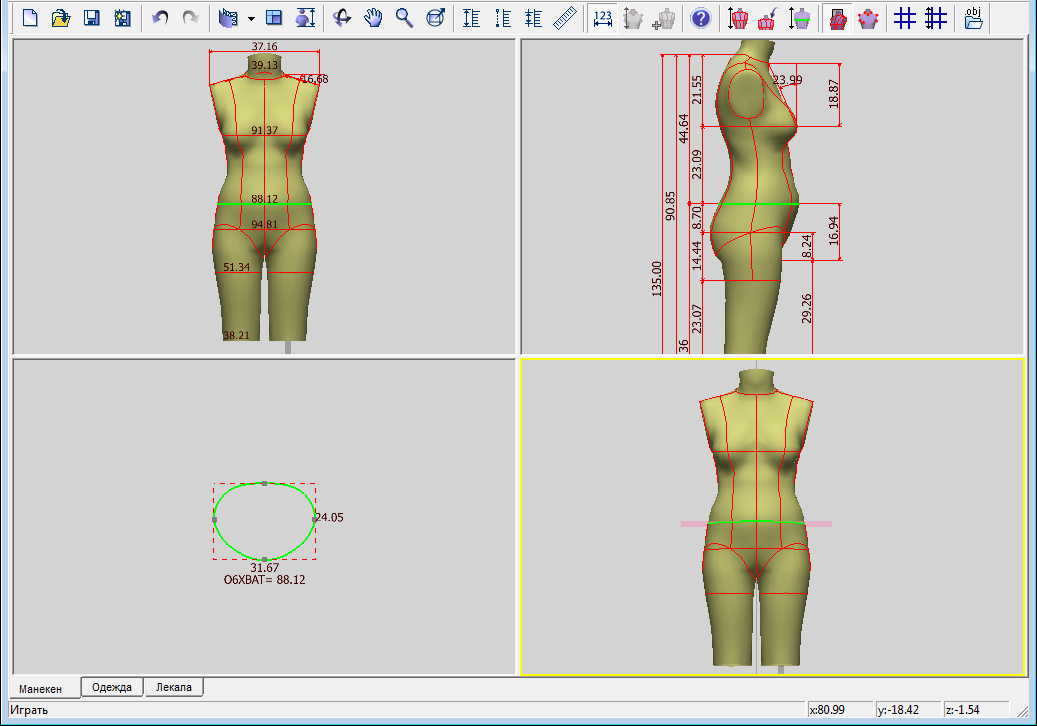Toggle the mannequin red wireframe display

(838, 17)
